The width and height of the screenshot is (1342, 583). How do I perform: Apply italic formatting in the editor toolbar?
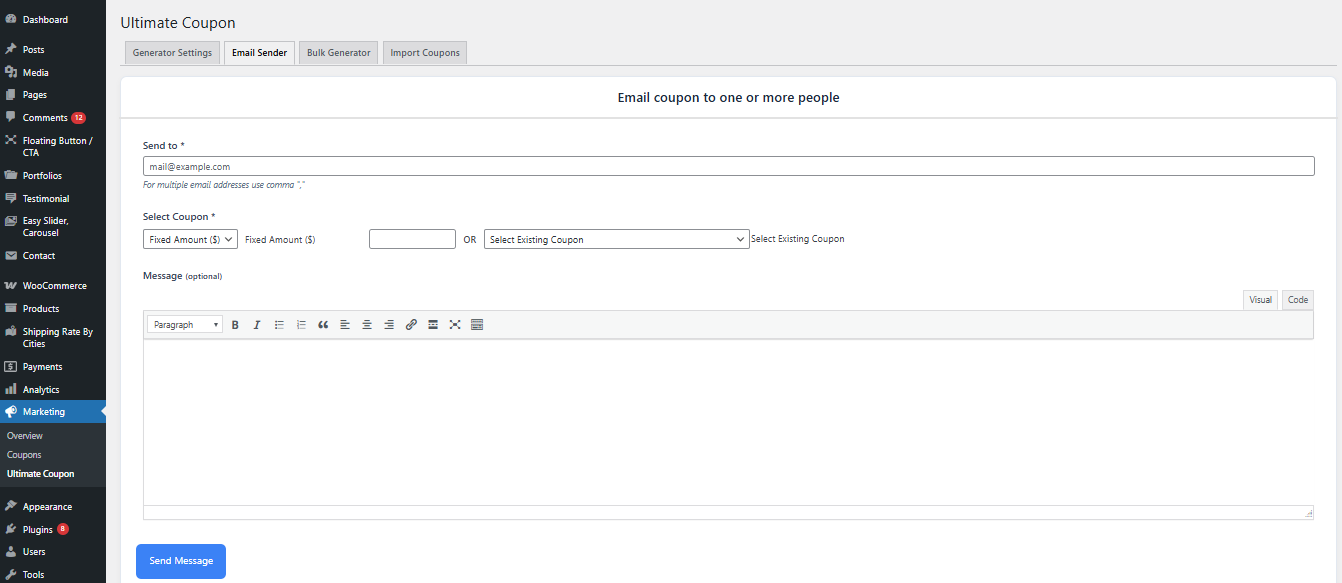pos(257,325)
